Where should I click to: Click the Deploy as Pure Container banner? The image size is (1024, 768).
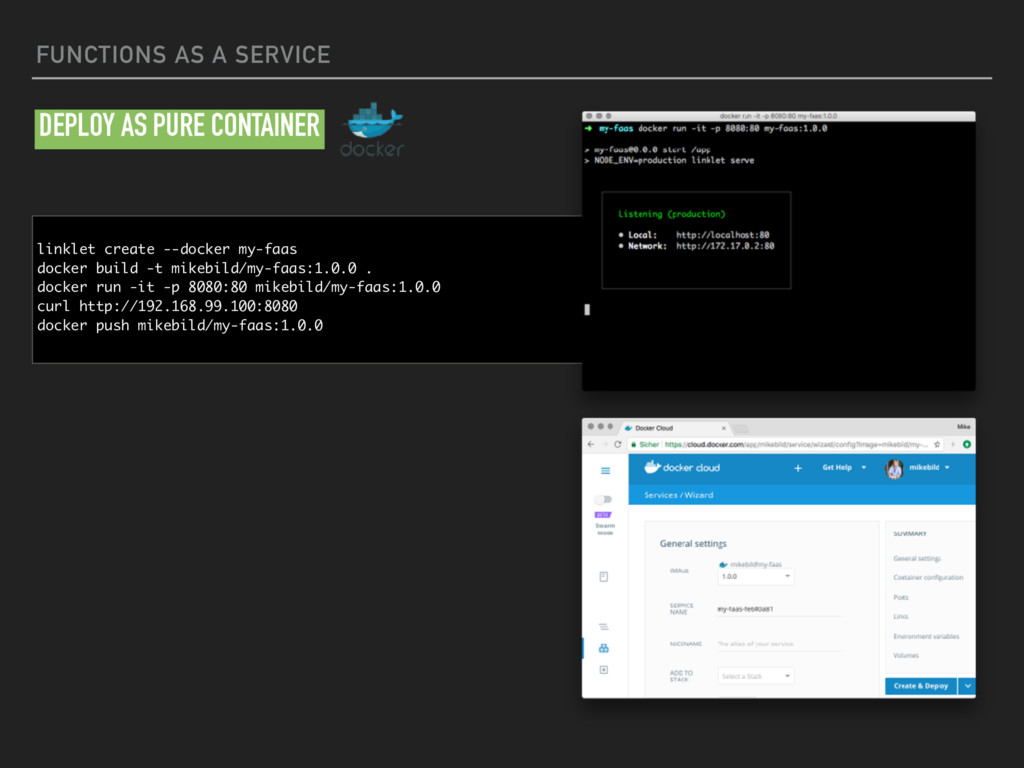click(x=180, y=129)
